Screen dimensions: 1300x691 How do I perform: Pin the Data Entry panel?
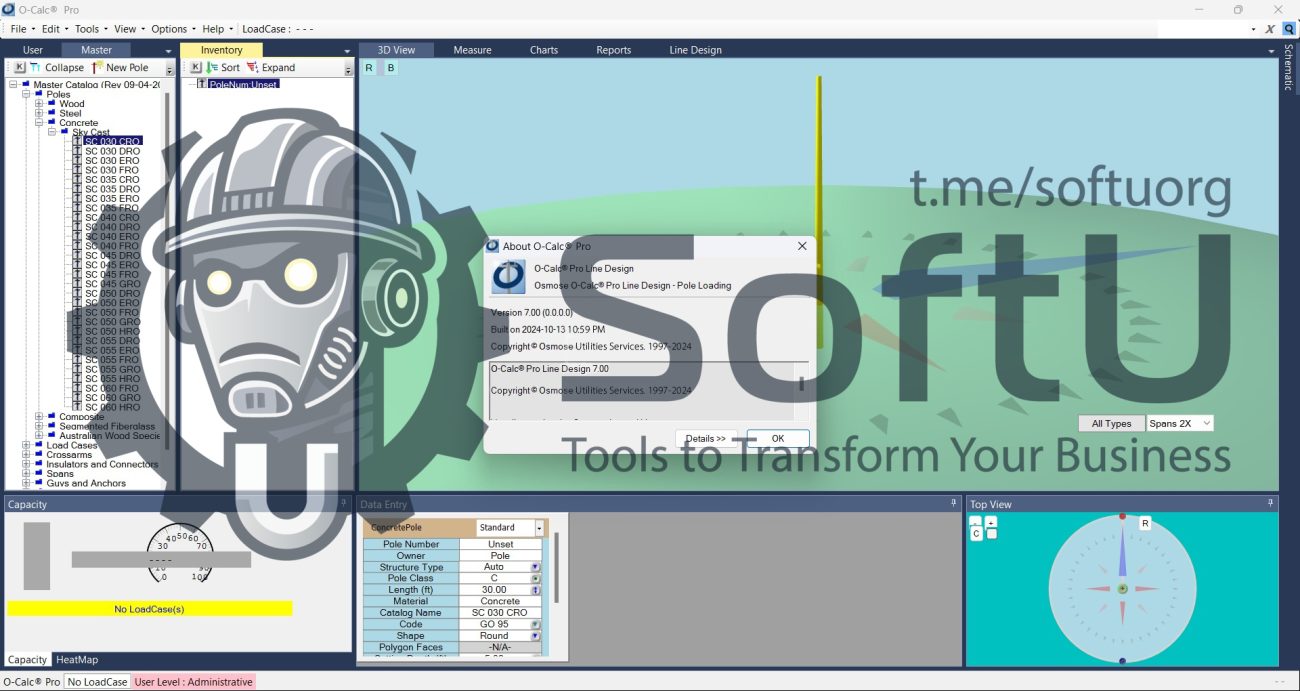tap(954, 504)
